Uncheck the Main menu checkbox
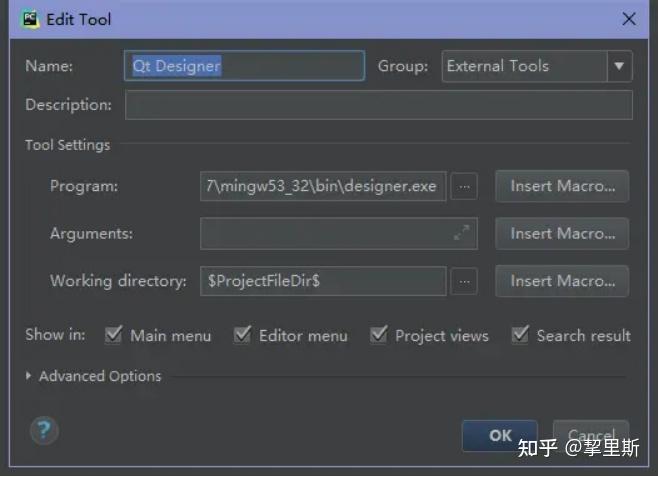 (x=113, y=335)
